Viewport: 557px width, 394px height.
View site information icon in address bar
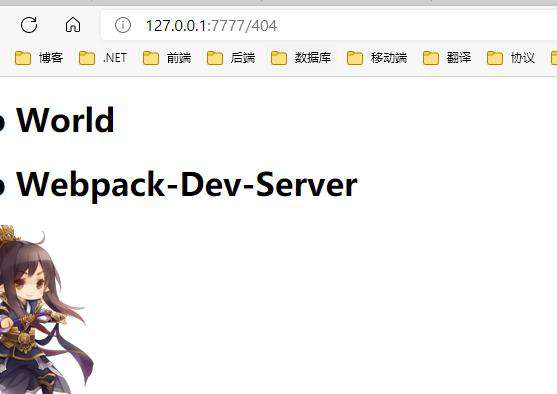click(x=123, y=26)
